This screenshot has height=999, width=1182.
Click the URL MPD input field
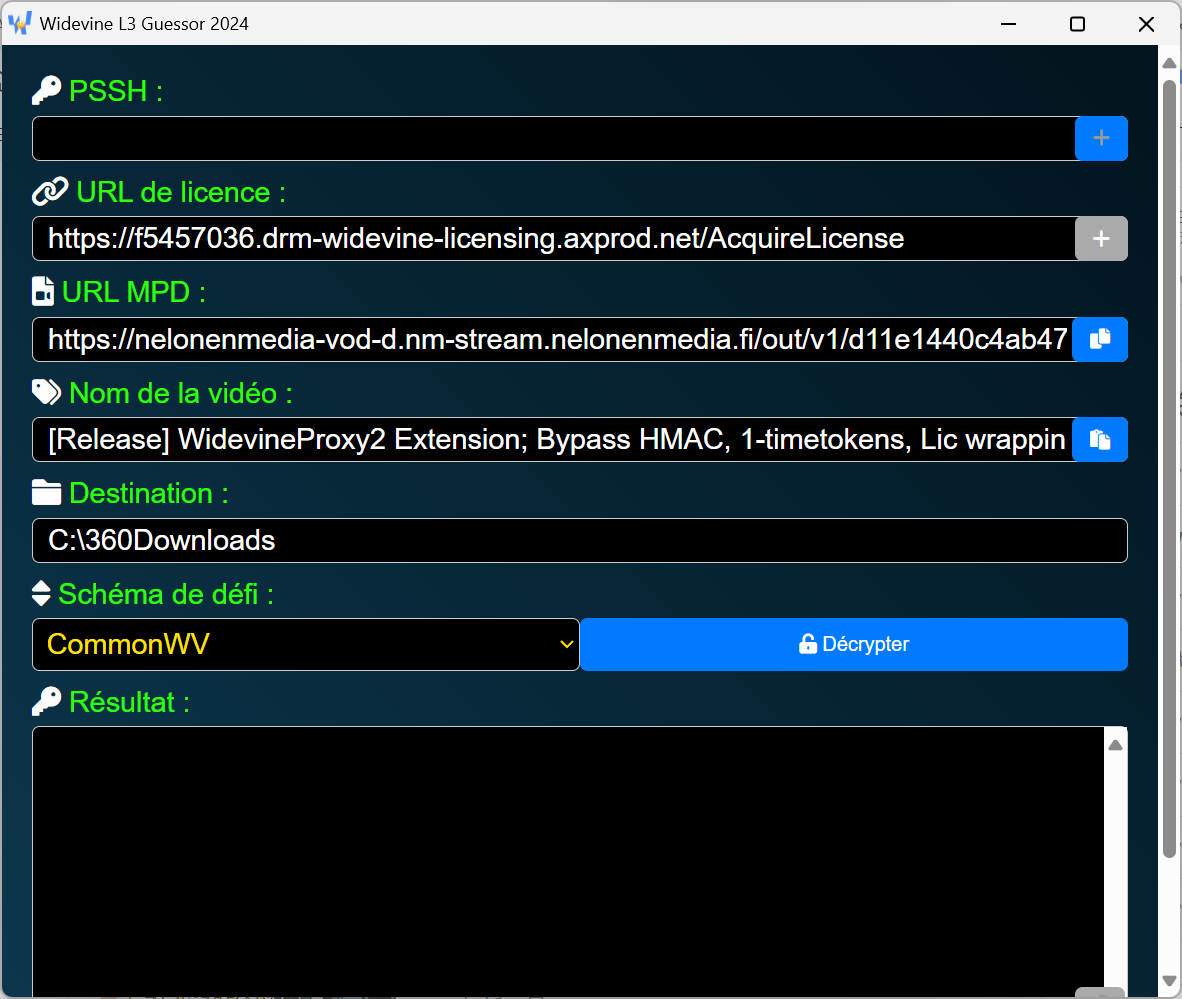(x=553, y=339)
